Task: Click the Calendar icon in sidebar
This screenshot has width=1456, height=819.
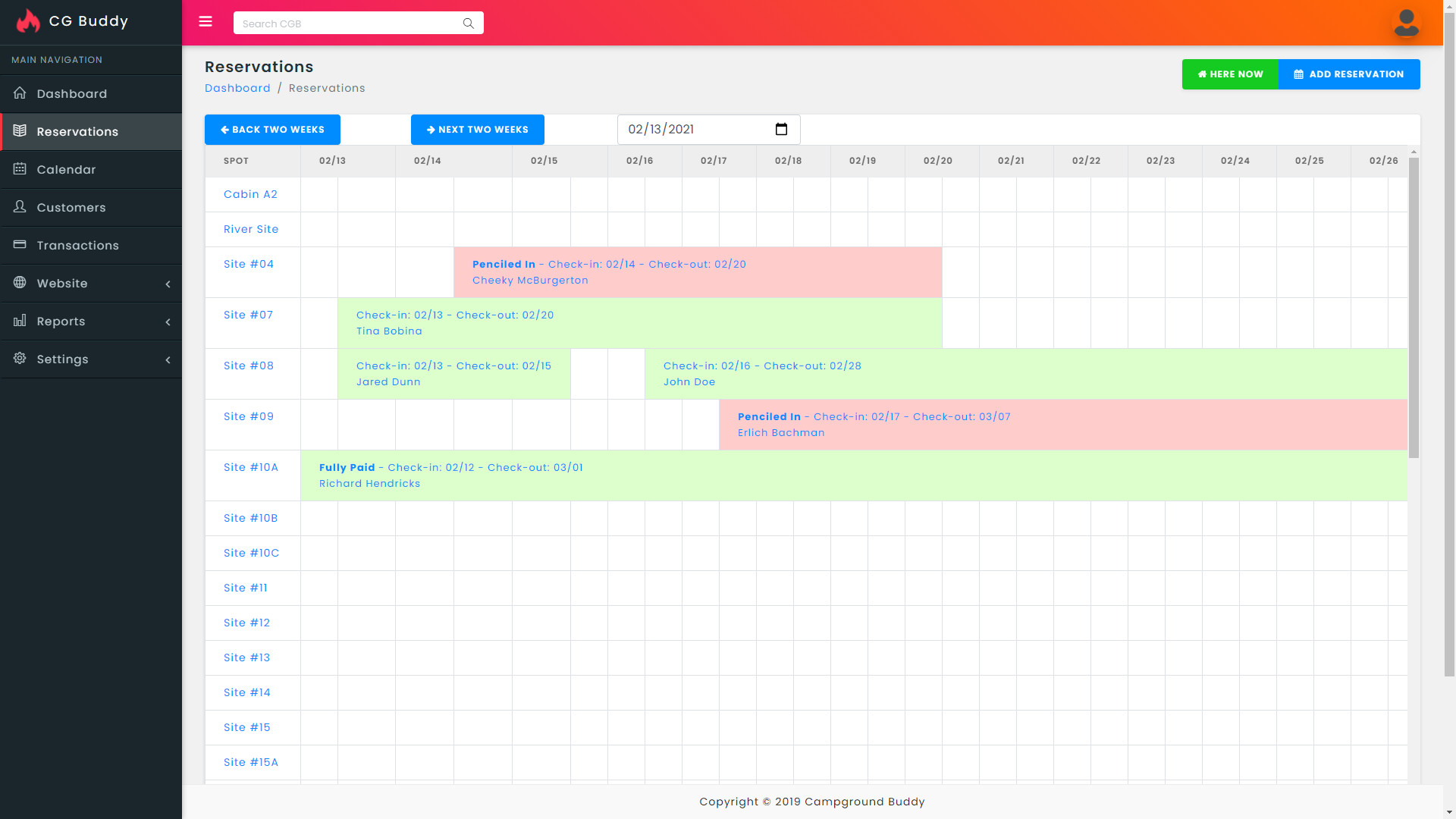Action: (x=20, y=169)
